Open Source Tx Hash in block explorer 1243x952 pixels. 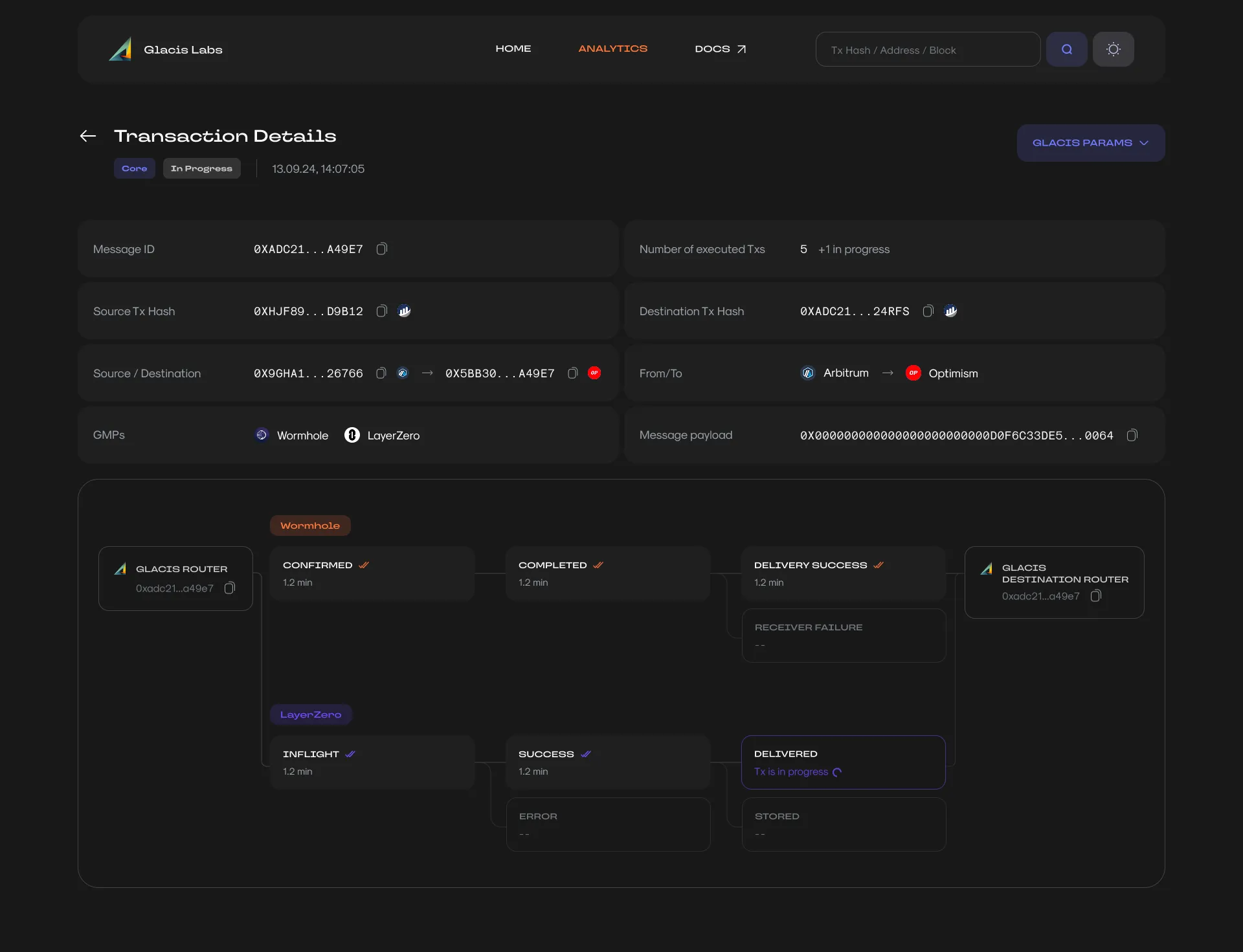[404, 311]
